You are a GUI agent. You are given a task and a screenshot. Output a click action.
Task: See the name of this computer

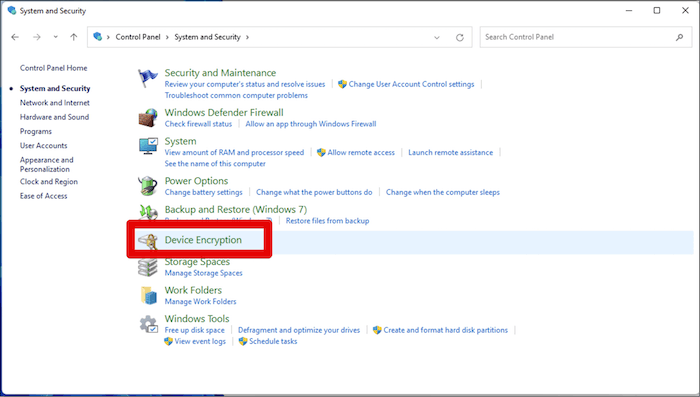point(215,164)
